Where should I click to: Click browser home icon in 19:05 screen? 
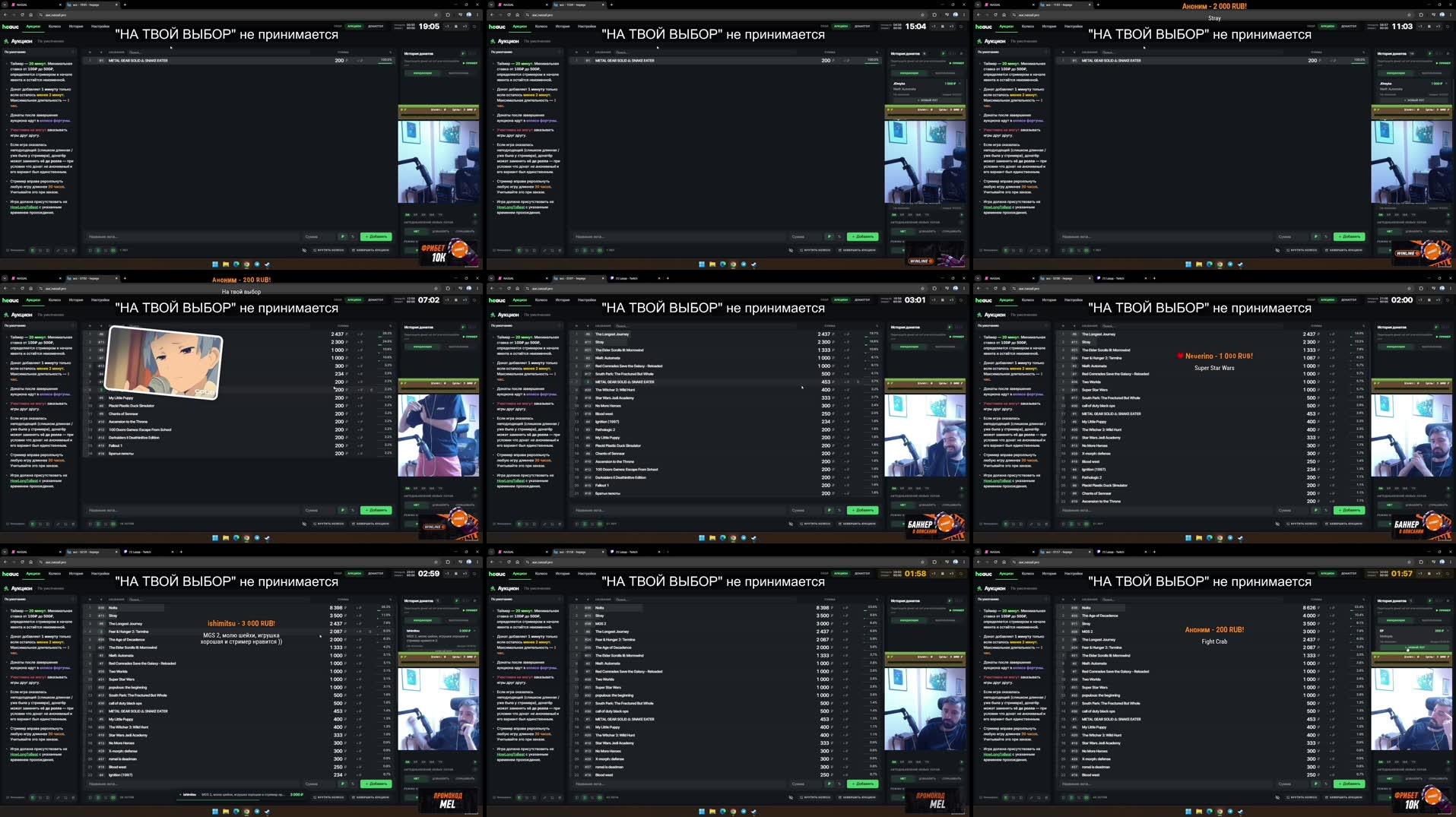click(30, 15)
